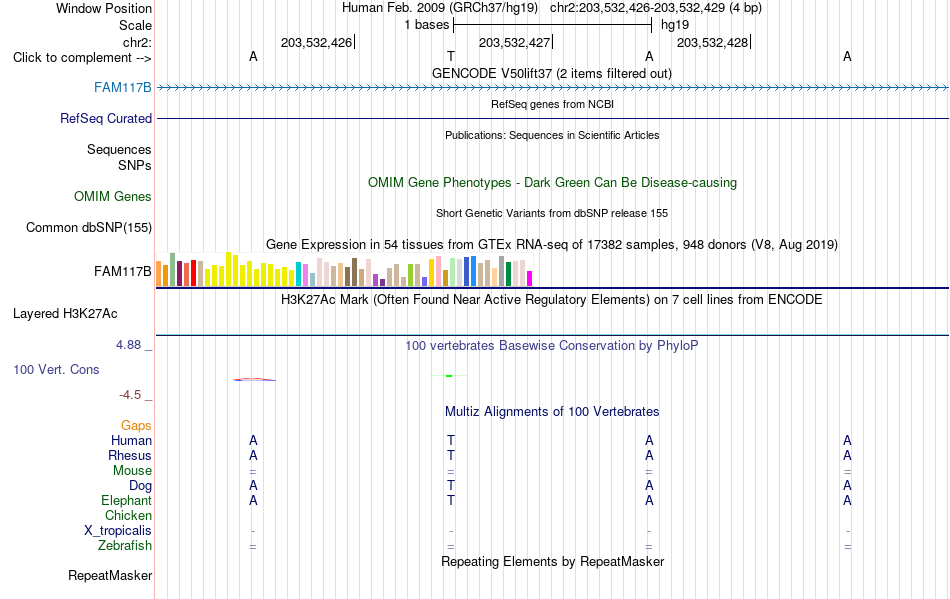Screen dimensions: 950x599
Task: Open 'GENCODE V50lift37 (2 items filtered out)' title
Action: click(x=551, y=74)
